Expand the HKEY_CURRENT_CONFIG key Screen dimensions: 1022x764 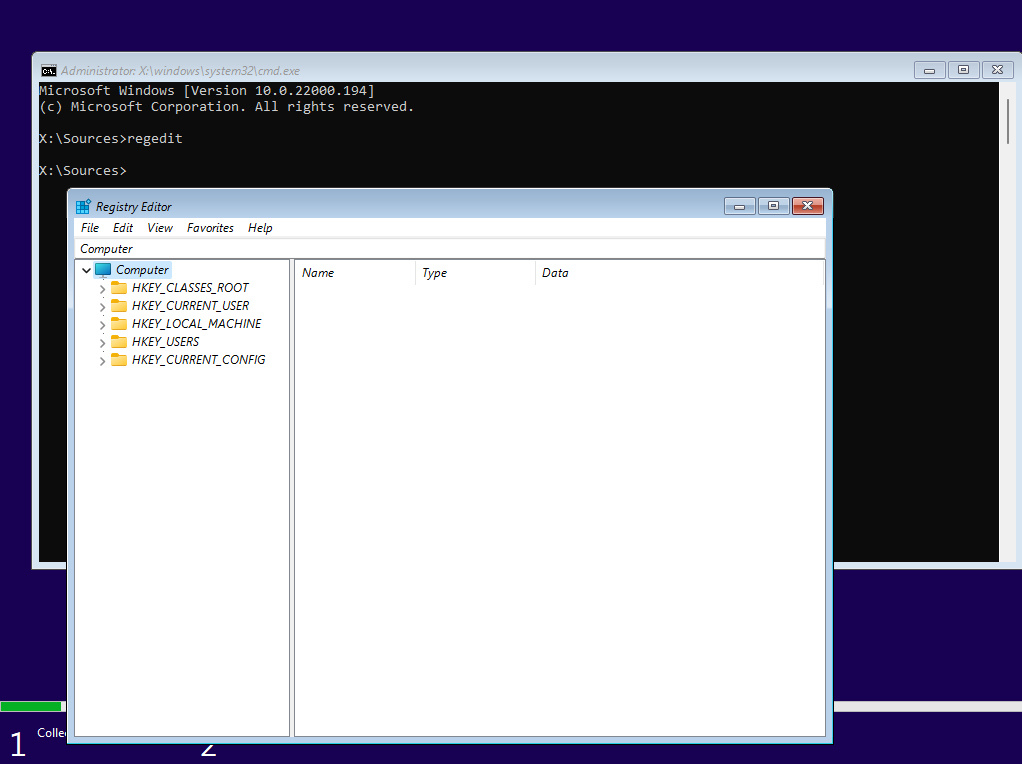pos(102,360)
